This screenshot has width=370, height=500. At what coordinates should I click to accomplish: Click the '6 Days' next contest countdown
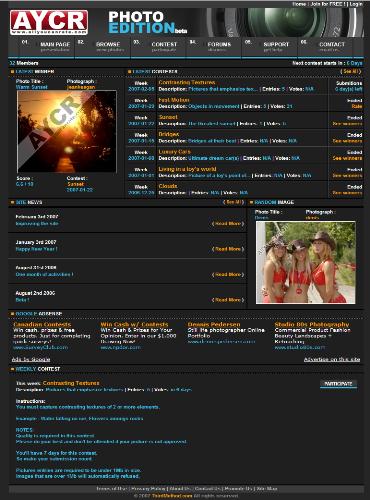(x=354, y=63)
